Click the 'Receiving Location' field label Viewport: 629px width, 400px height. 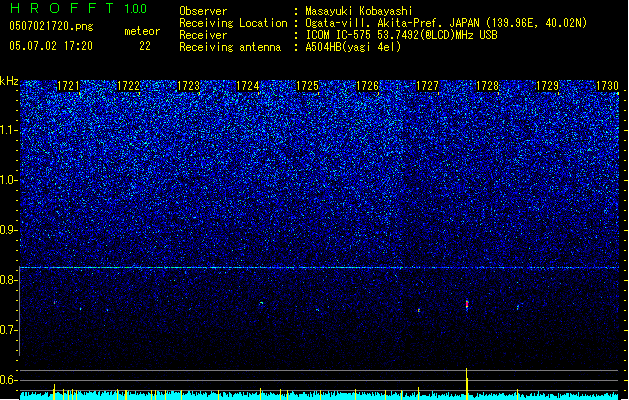coord(233,23)
